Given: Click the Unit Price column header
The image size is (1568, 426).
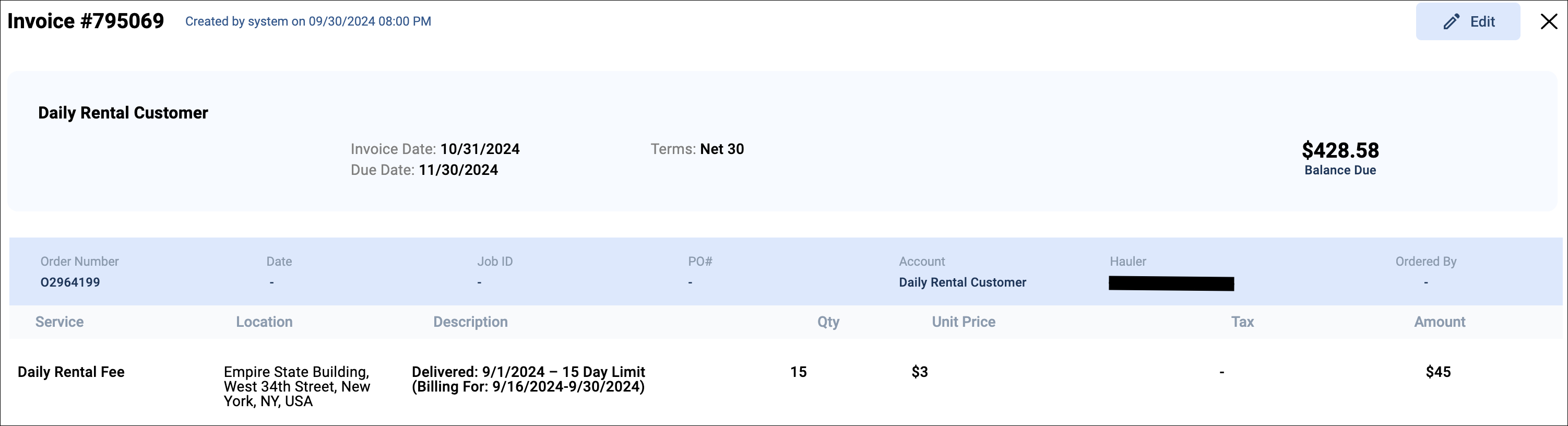Looking at the screenshot, I should point(964,322).
